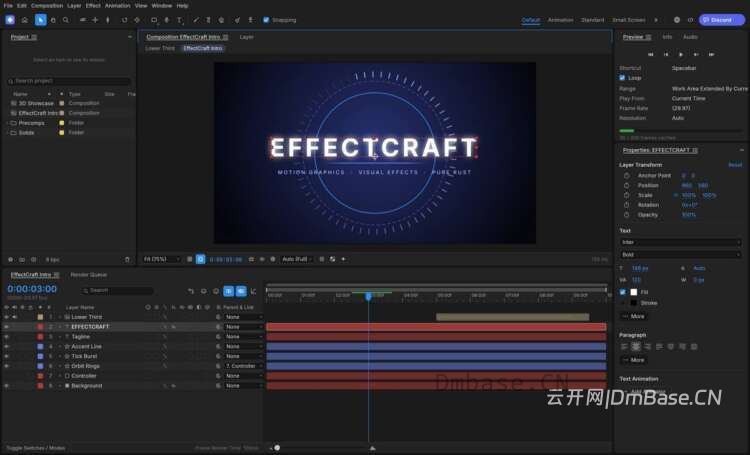The height and width of the screenshot is (455, 750).
Task: Click the Lower Third breadcrumb in the viewer
Action: [x=160, y=48]
